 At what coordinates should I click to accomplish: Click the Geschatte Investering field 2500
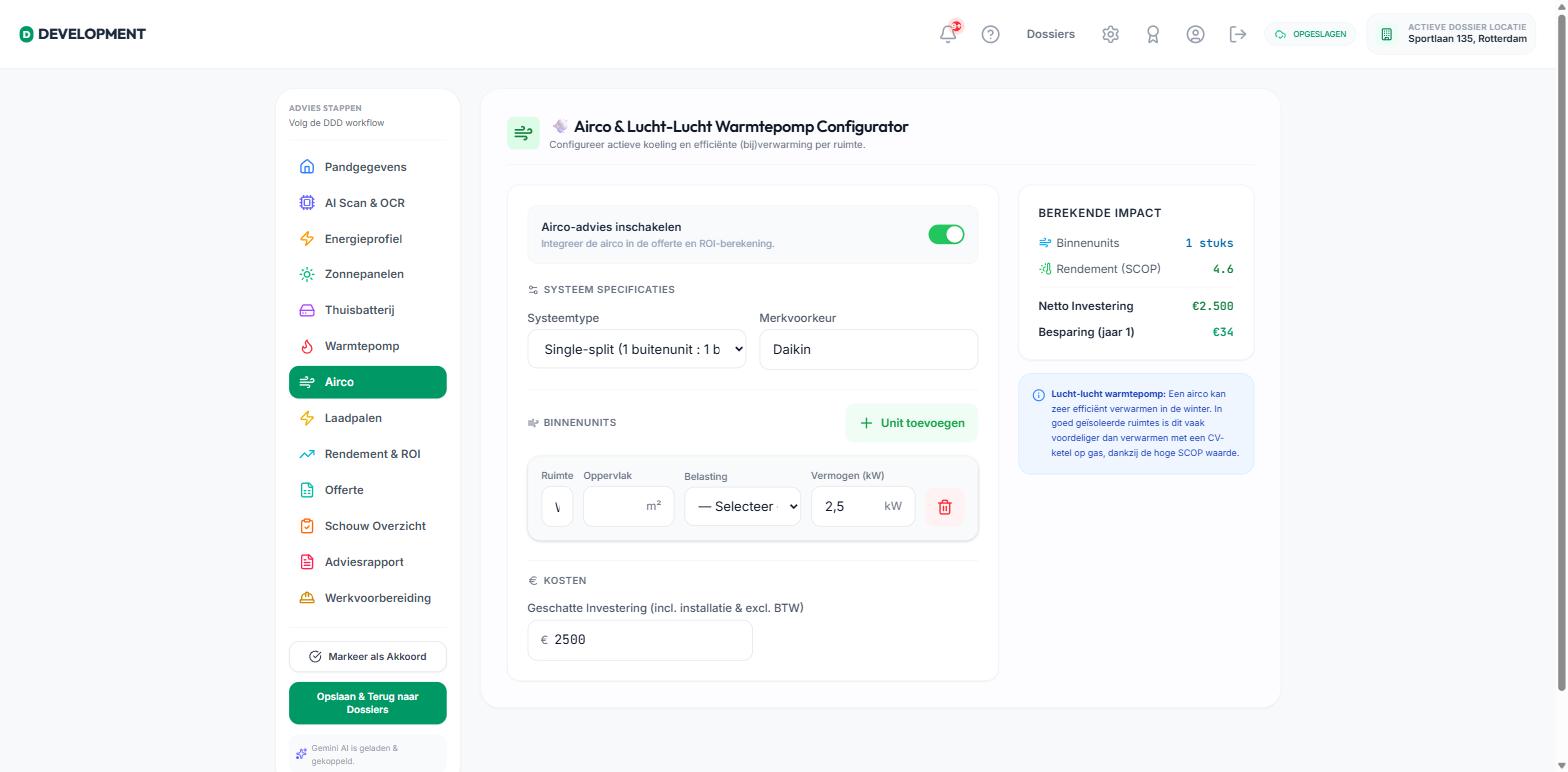click(x=640, y=640)
